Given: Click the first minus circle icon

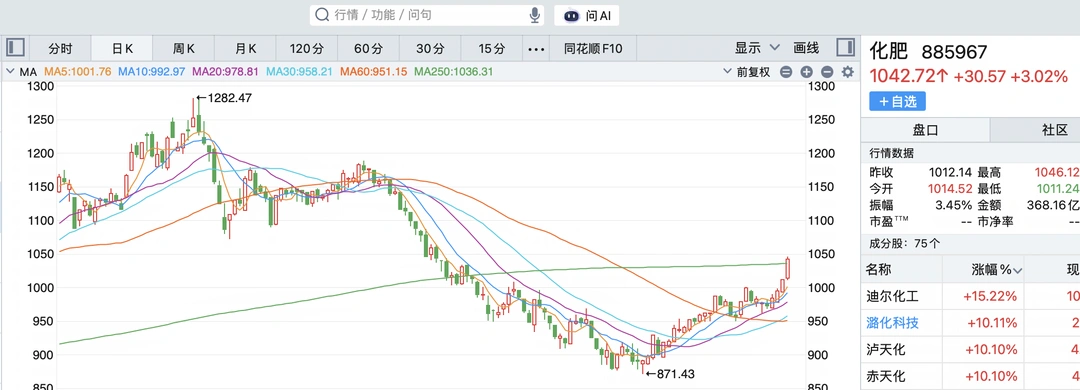Looking at the screenshot, I should (786, 72).
